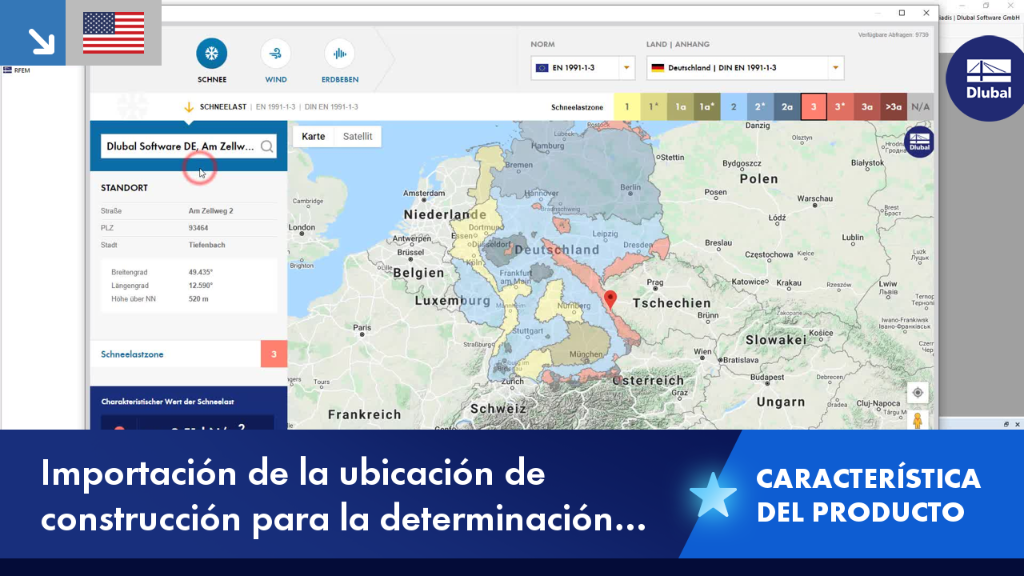Click the N/A zone legend box
The height and width of the screenshot is (576, 1024).
(920, 107)
